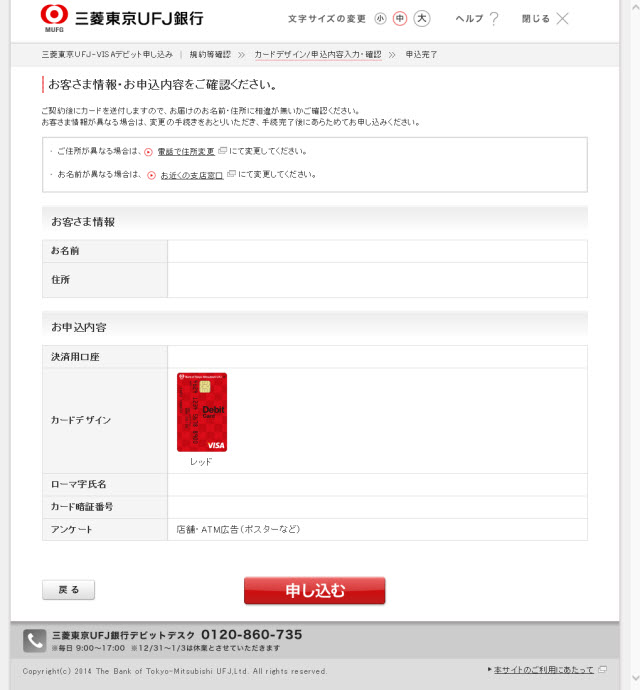Click the X close icon beside 閉じる
The height and width of the screenshot is (690, 640).
[562, 18]
